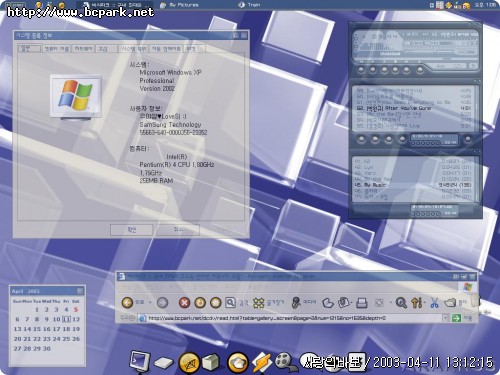Click the browser Forward arrow button

[x=162, y=302]
